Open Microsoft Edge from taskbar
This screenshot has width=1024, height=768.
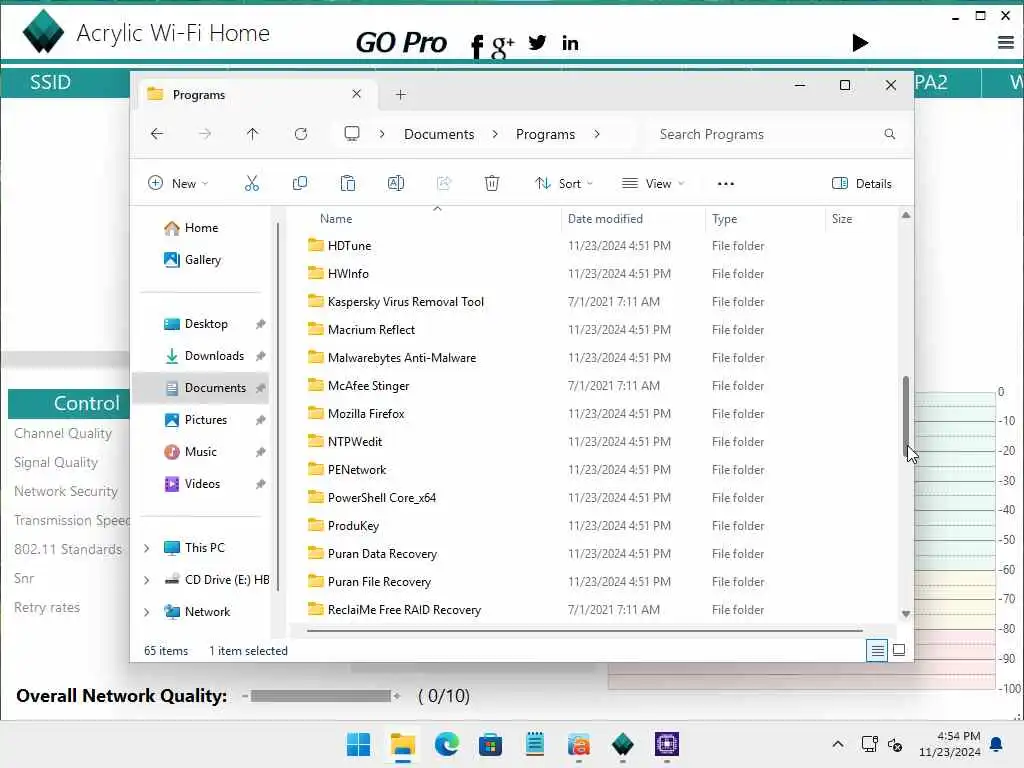[447, 744]
